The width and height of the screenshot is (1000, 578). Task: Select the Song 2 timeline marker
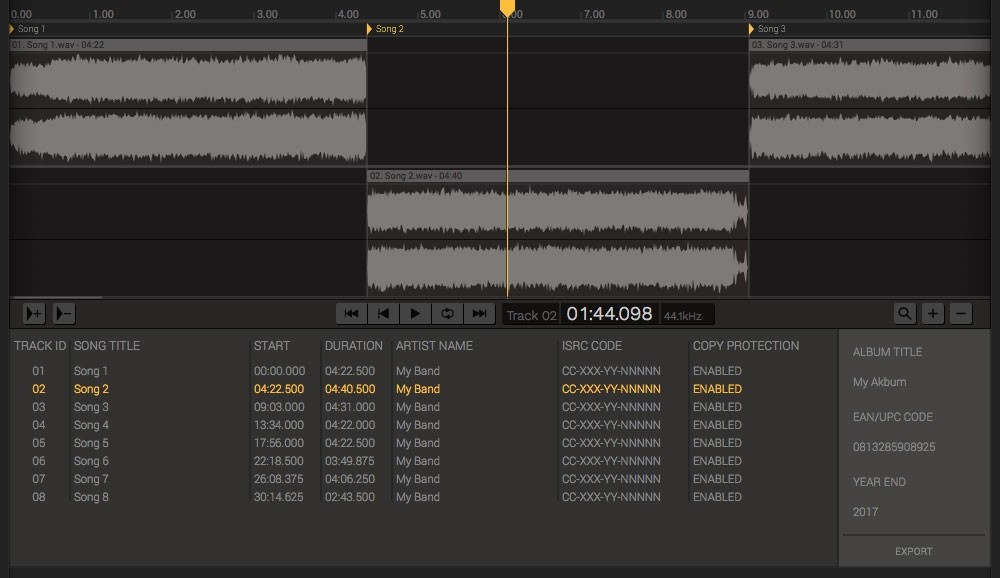[385, 29]
